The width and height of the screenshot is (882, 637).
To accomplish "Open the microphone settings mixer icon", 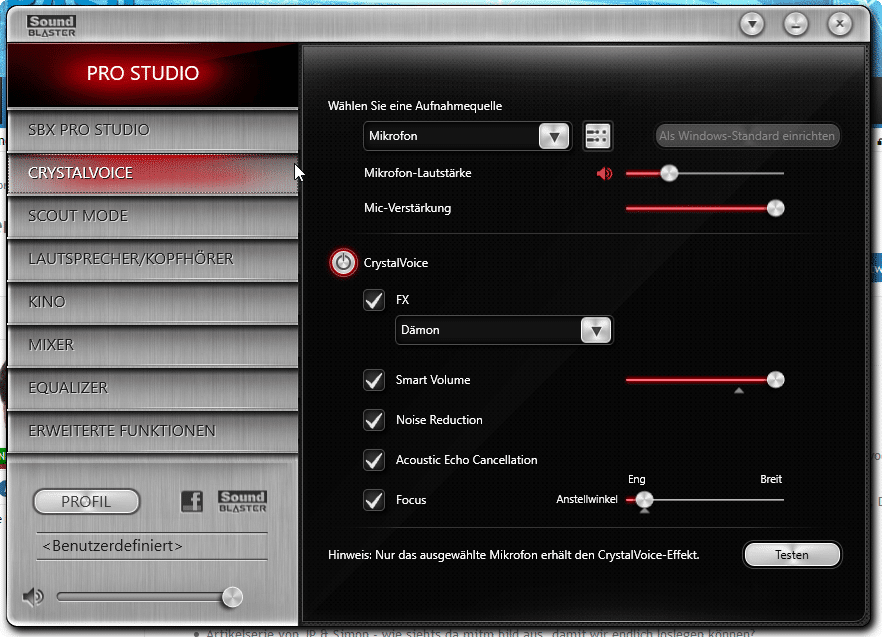I will (x=597, y=136).
